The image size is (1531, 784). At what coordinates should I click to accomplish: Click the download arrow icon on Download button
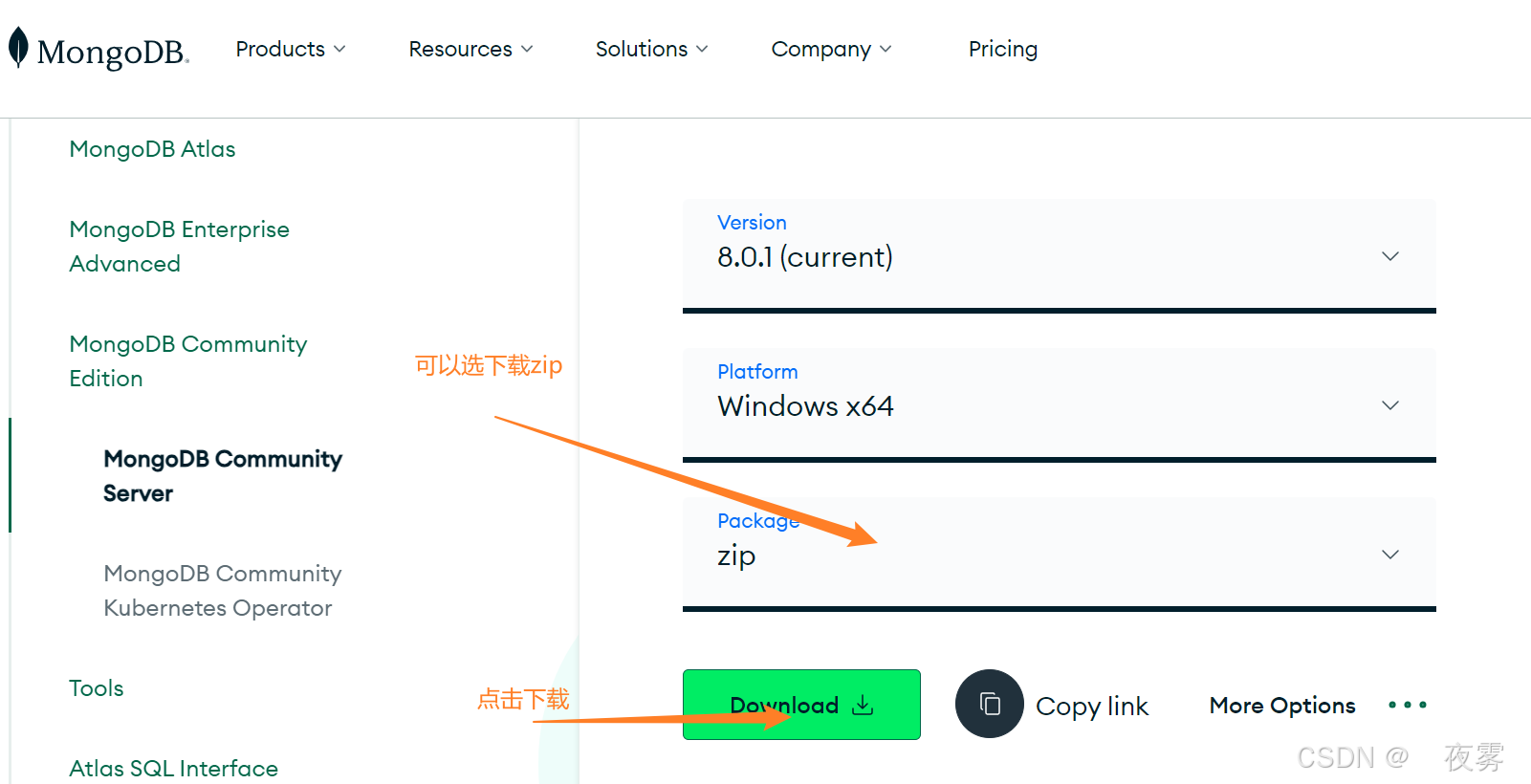[862, 705]
